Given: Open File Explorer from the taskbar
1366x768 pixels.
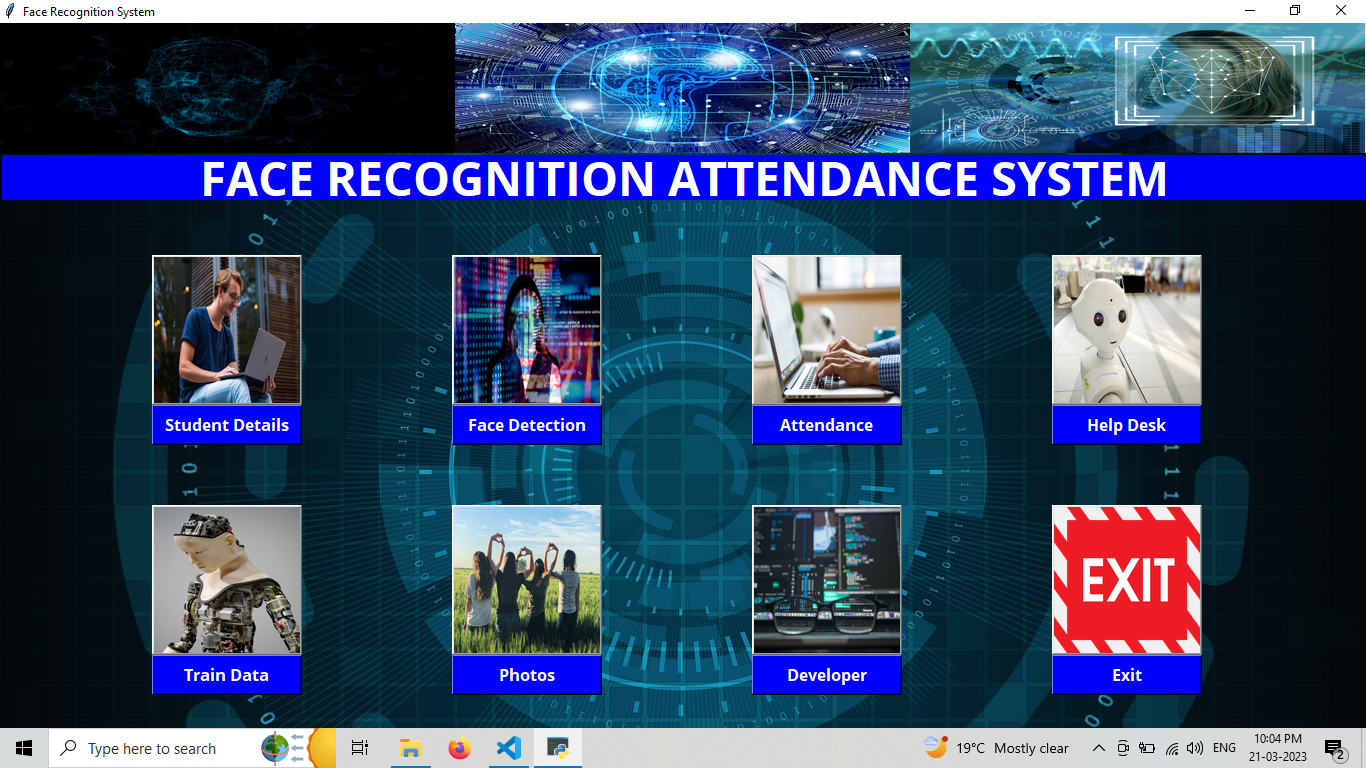Looking at the screenshot, I should [410, 748].
